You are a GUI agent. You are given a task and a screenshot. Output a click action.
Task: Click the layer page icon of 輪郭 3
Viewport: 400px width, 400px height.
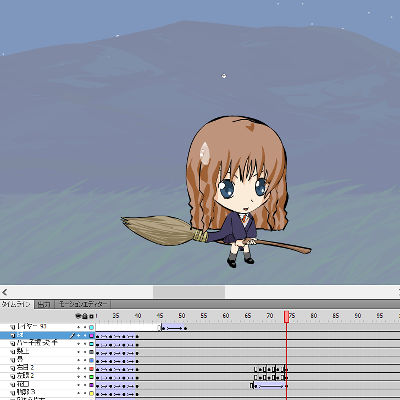(x=13, y=393)
